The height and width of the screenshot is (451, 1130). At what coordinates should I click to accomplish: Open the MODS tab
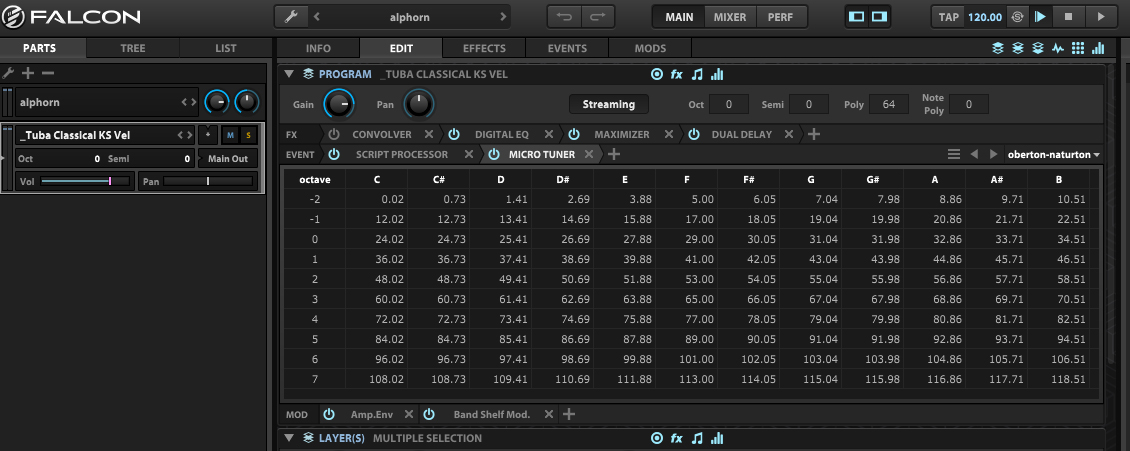tap(650, 48)
